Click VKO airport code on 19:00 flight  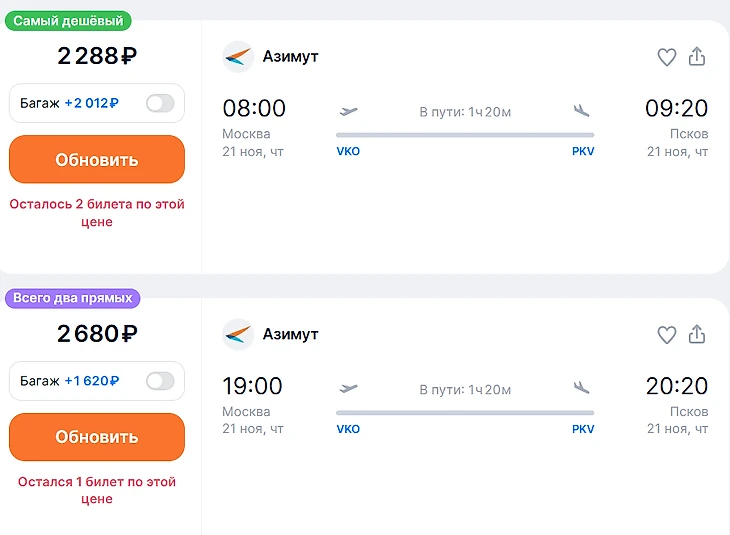348,429
